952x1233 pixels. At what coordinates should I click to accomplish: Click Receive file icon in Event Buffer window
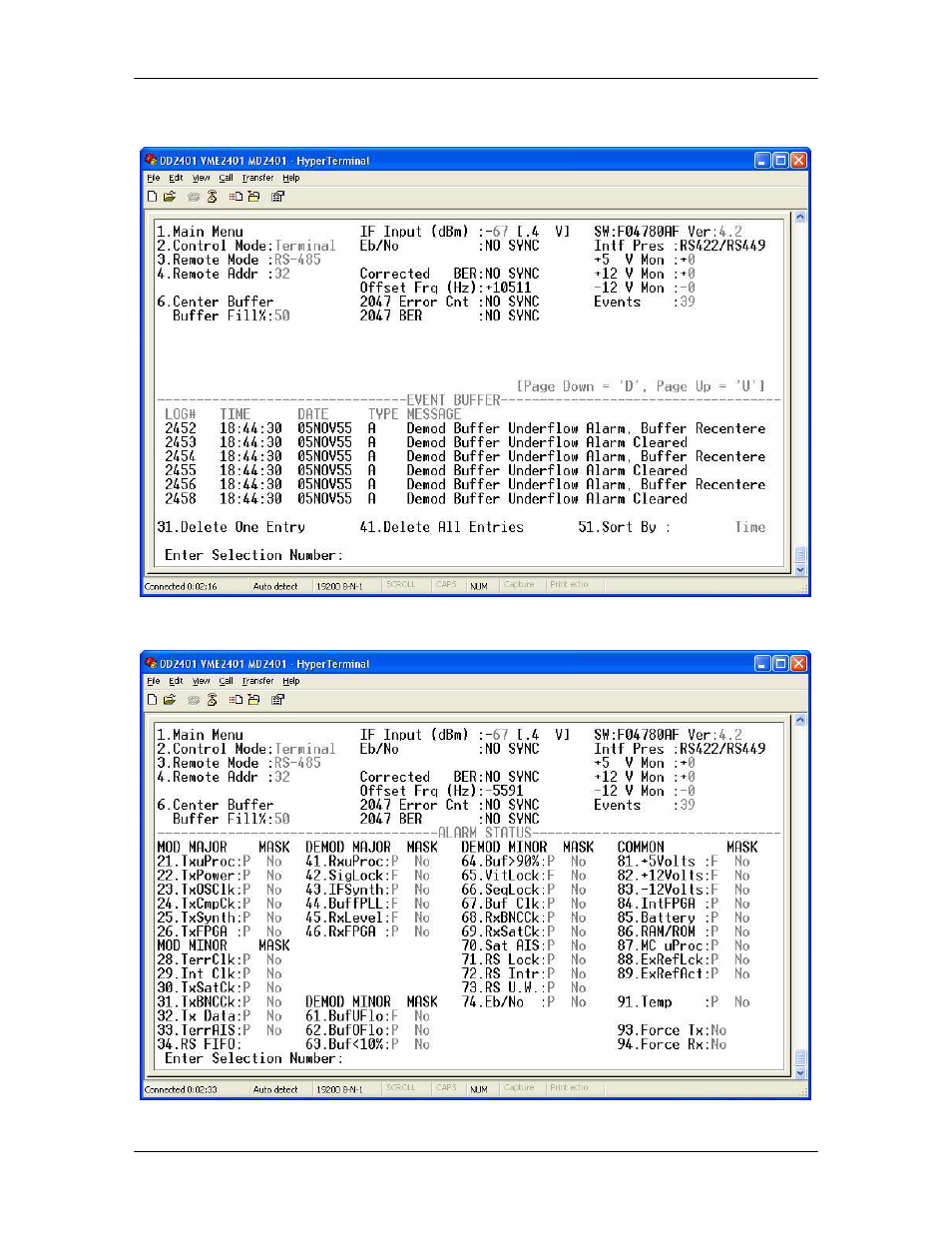[x=253, y=197]
